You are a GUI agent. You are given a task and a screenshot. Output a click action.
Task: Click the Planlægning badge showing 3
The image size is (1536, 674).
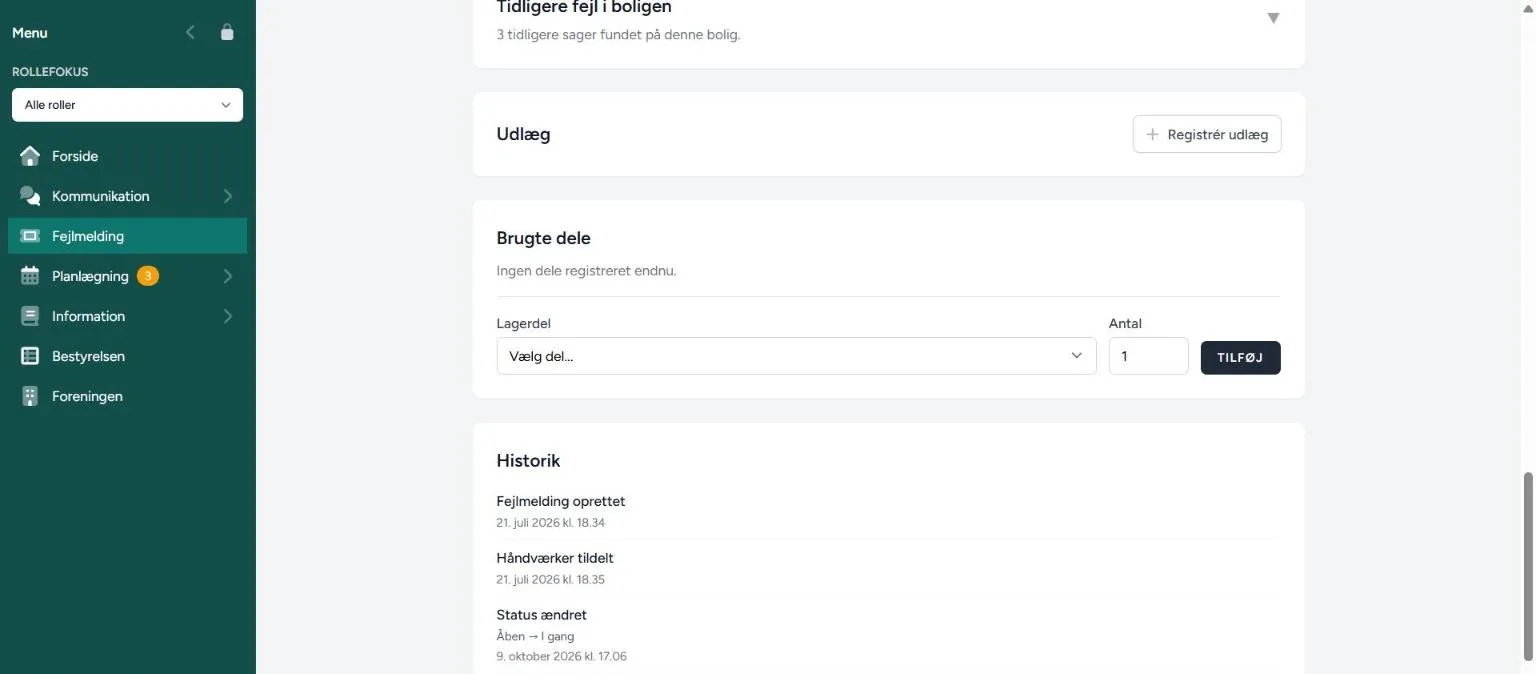click(x=148, y=276)
